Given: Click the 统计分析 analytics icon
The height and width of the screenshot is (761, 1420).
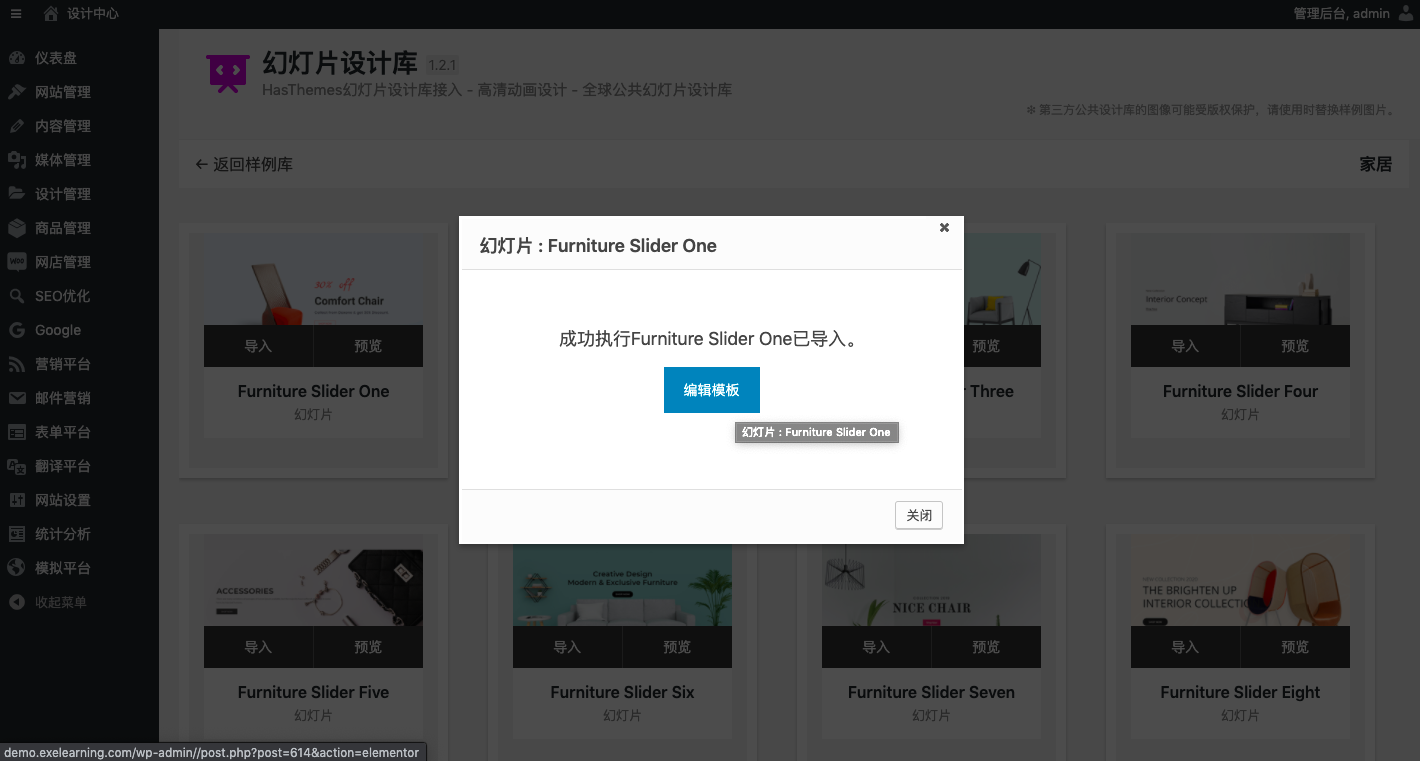Looking at the screenshot, I should 17,534.
